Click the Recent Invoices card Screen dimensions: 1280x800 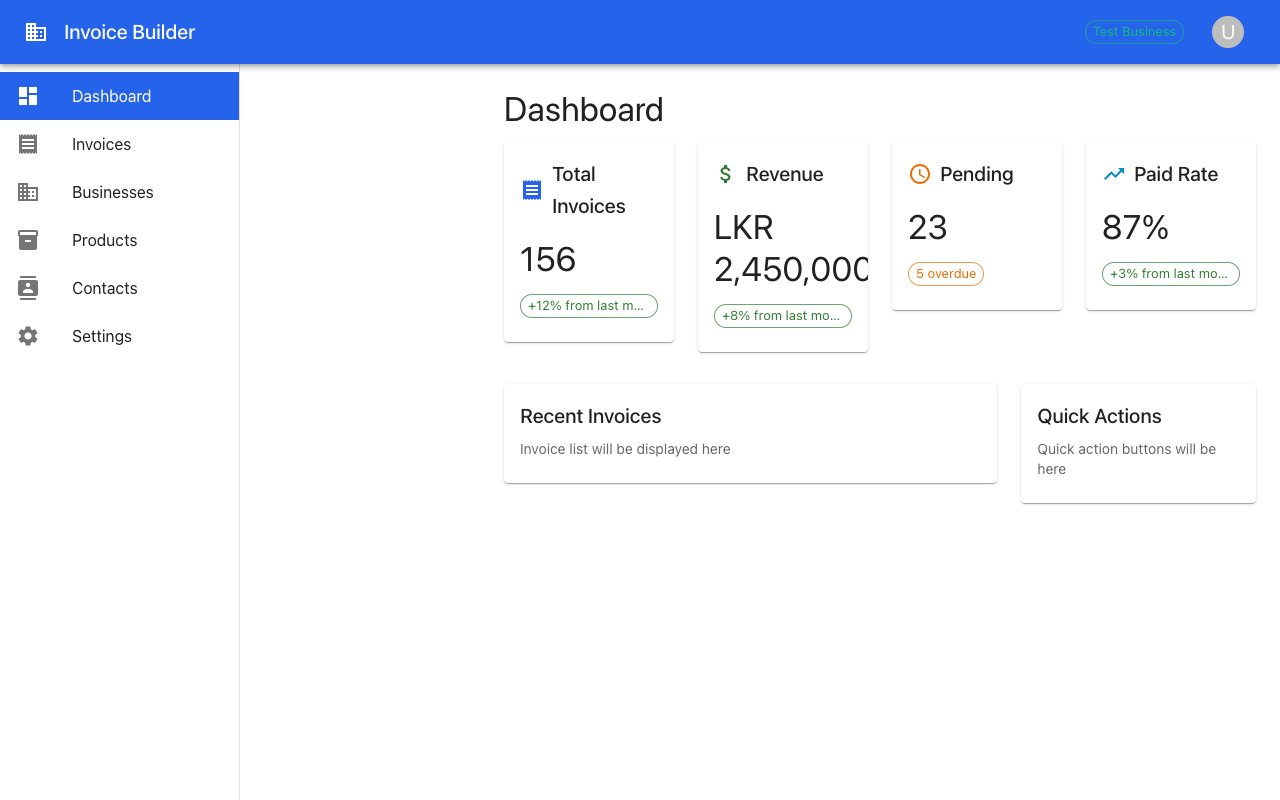(x=750, y=432)
